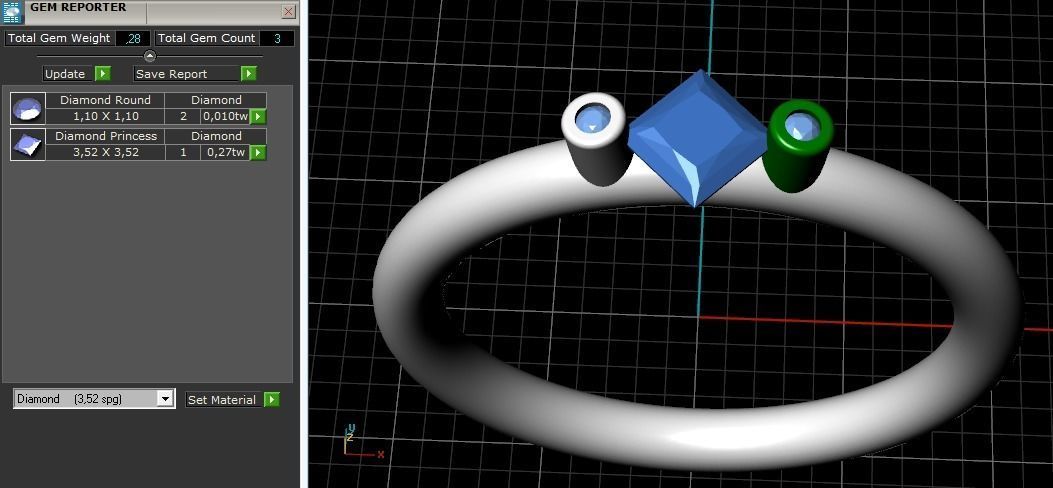Viewport: 1053px width, 488px height.
Task: Select the Diamond Round gem thumbnail
Action: [28, 109]
